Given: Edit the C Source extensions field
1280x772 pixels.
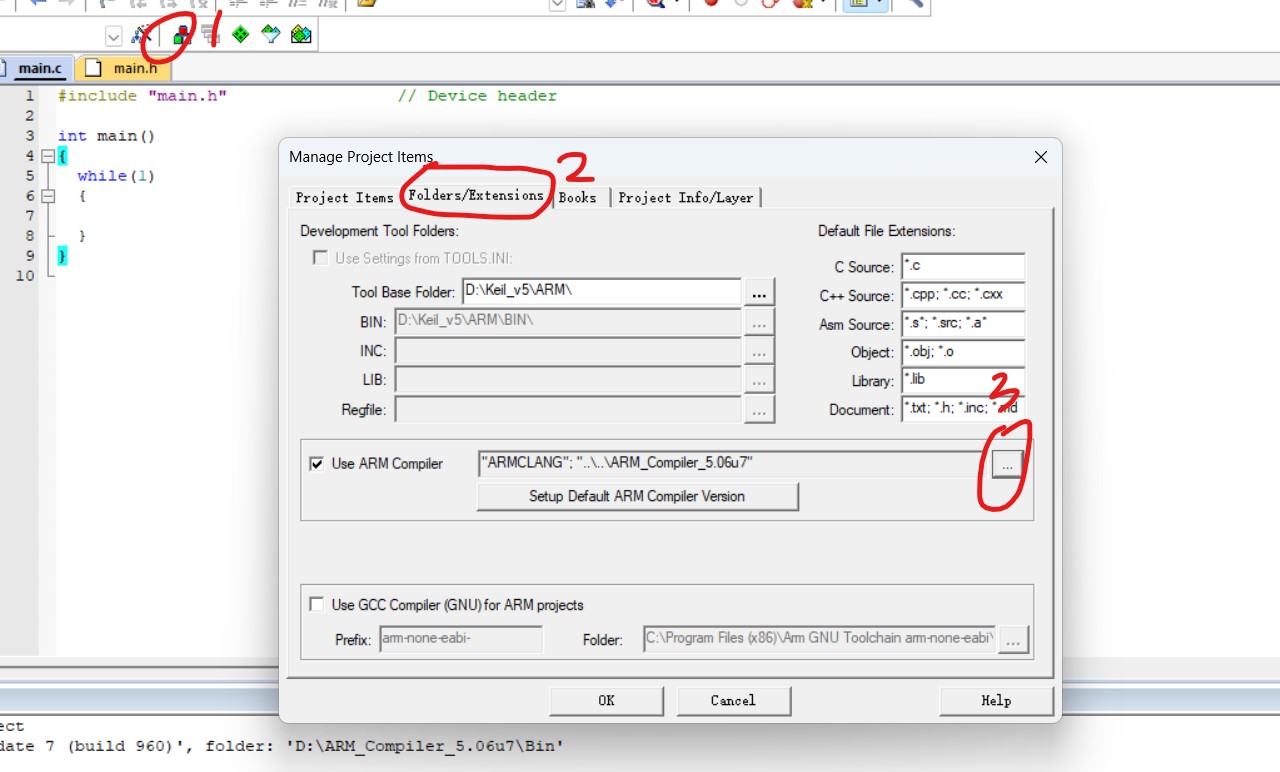Looking at the screenshot, I should point(963,267).
